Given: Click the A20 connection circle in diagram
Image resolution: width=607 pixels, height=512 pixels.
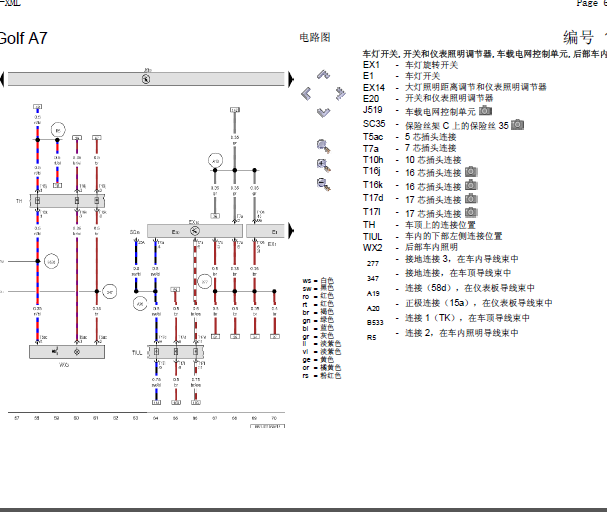Looking at the screenshot, I should click(140, 304).
